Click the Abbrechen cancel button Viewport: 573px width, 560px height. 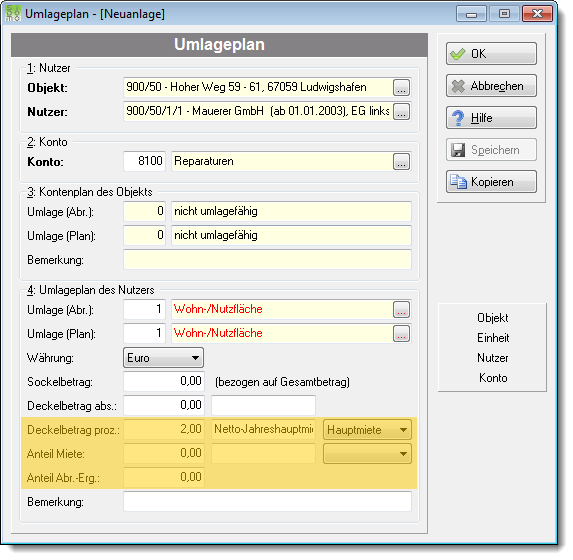tap(491, 86)
